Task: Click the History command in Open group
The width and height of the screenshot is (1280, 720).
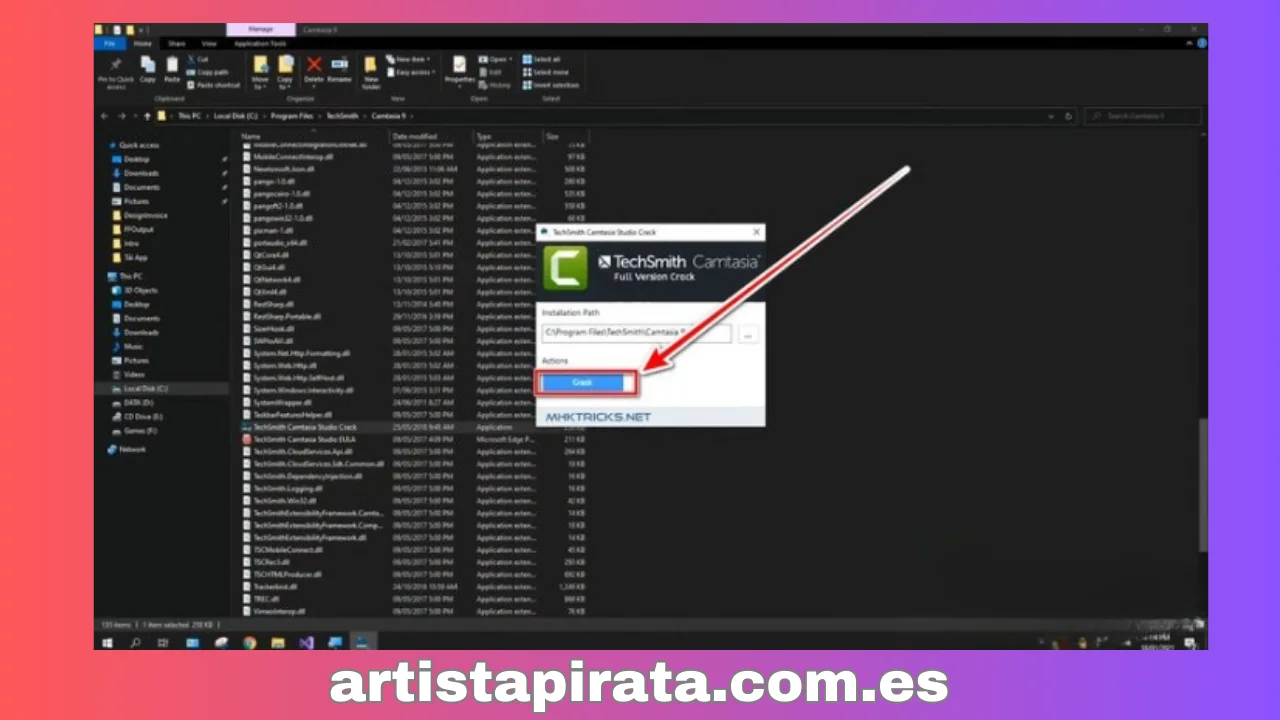Action: point(495,85)
